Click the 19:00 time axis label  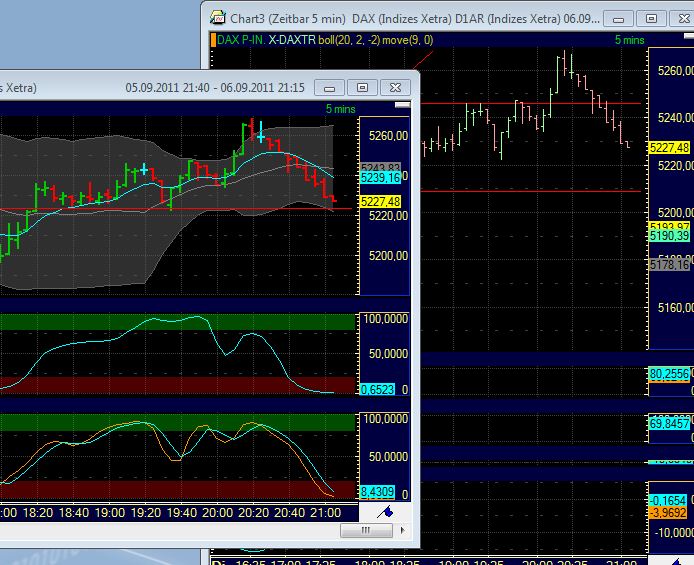pos(110,513)
